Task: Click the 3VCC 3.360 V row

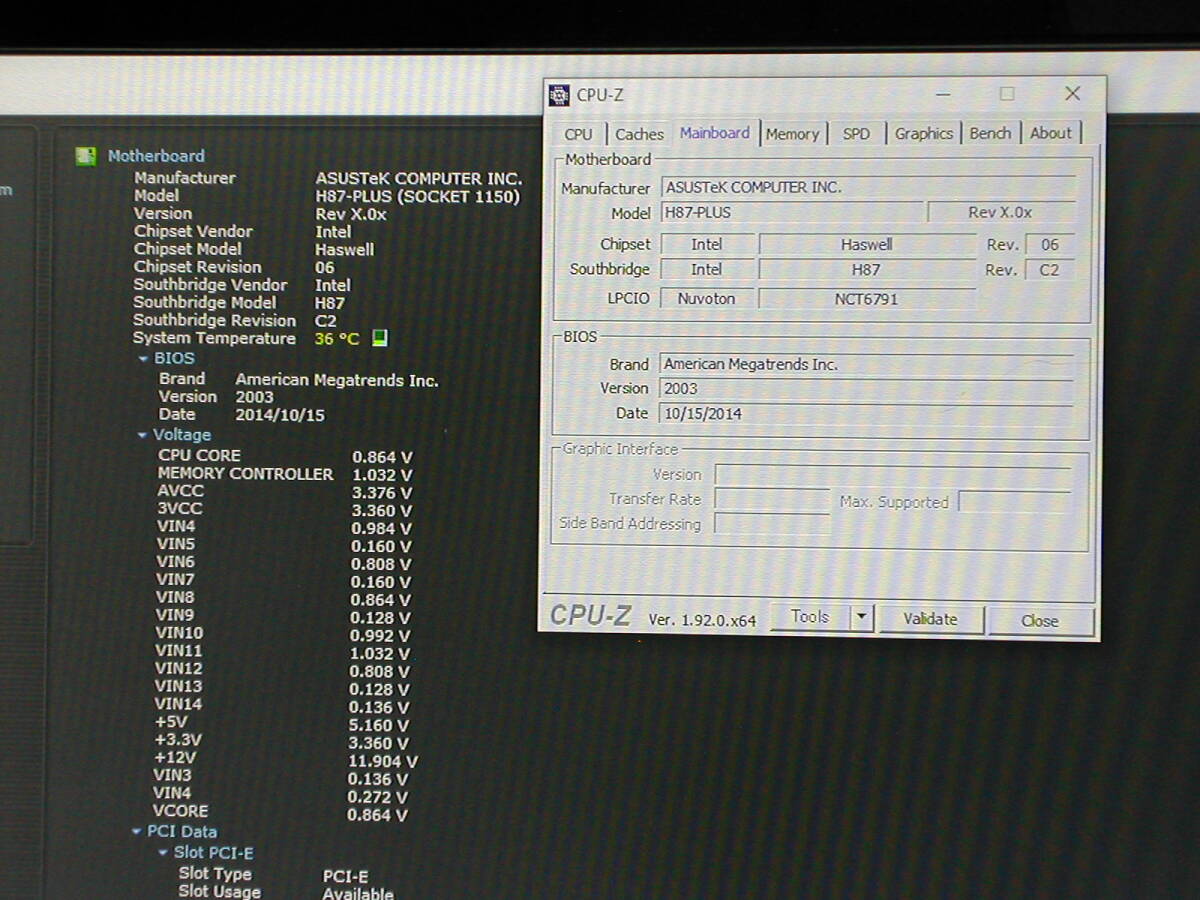Action: point(284,510)
